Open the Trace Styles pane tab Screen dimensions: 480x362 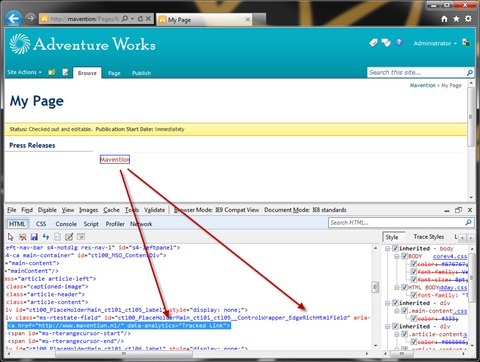tap(429, 237)
